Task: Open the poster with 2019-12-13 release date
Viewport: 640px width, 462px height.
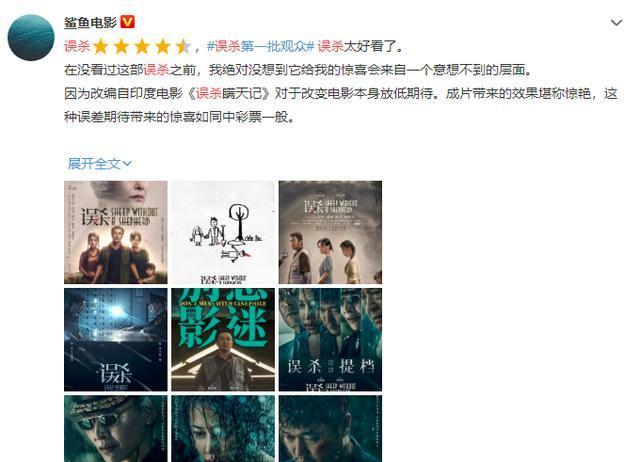Action: (x=330, y=232)
